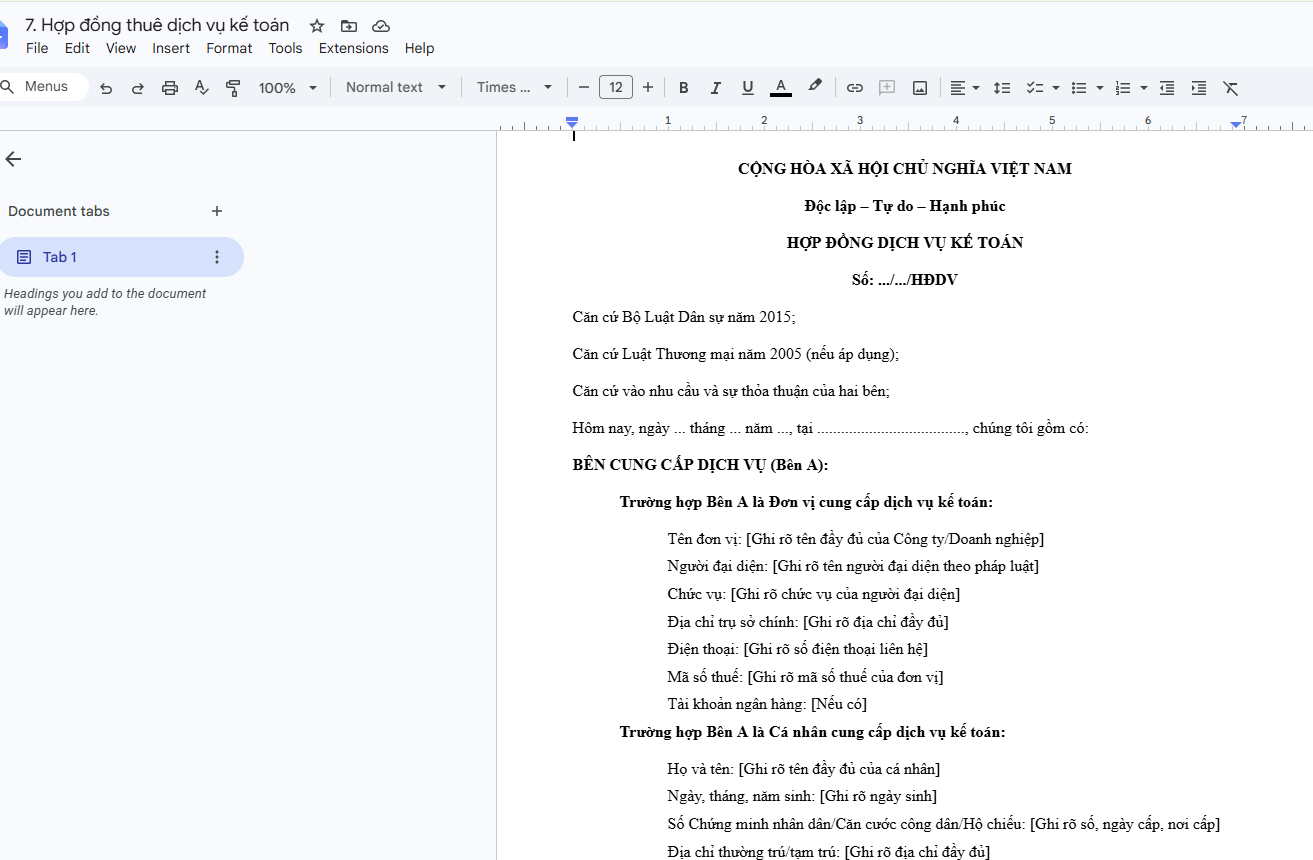Viewport: 1313px width, 860px height.
Task: Toggle Bold formatting
Action: 684,88
